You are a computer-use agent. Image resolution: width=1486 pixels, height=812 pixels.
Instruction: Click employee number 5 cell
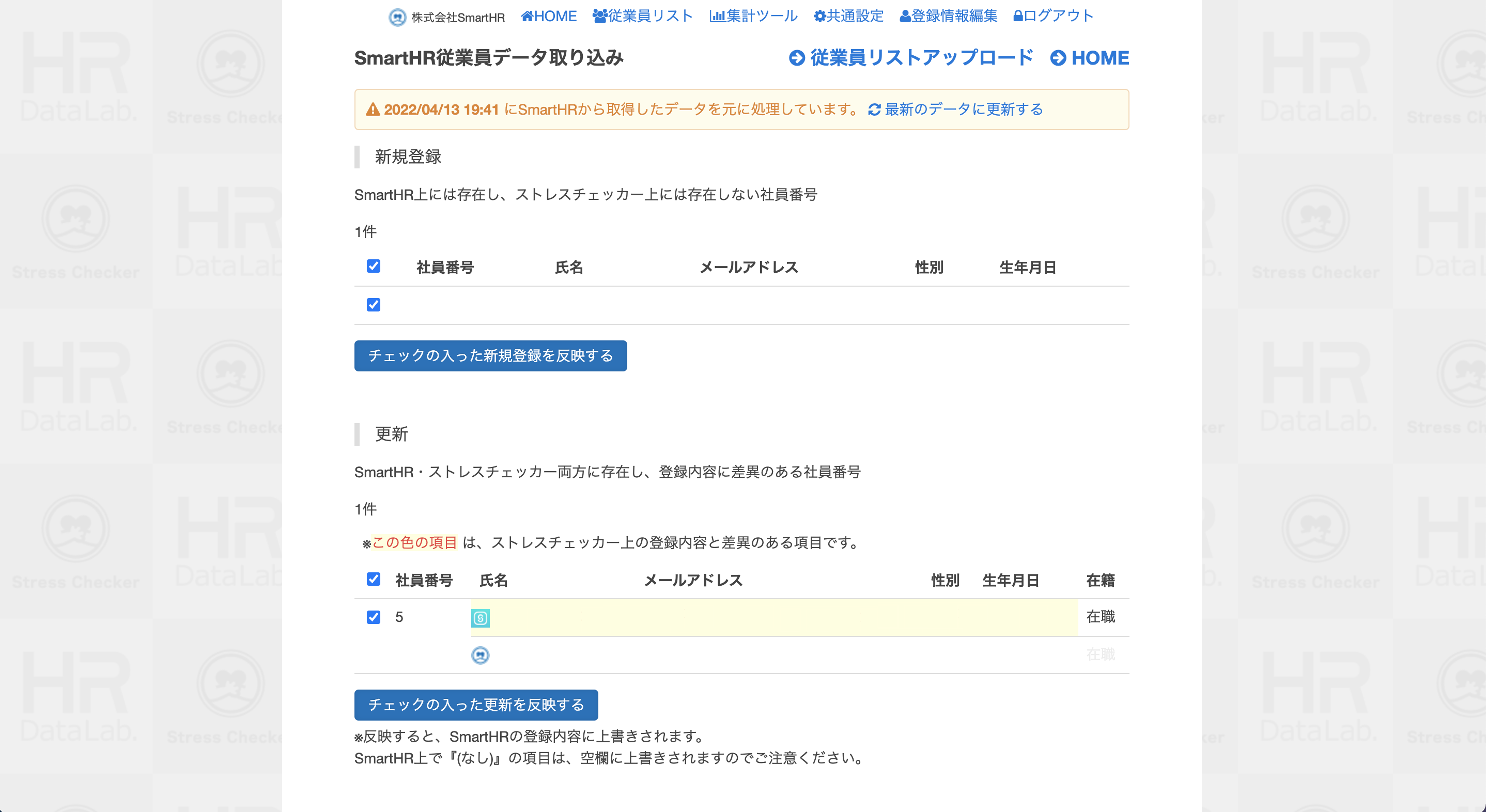(x=399, y=617)
